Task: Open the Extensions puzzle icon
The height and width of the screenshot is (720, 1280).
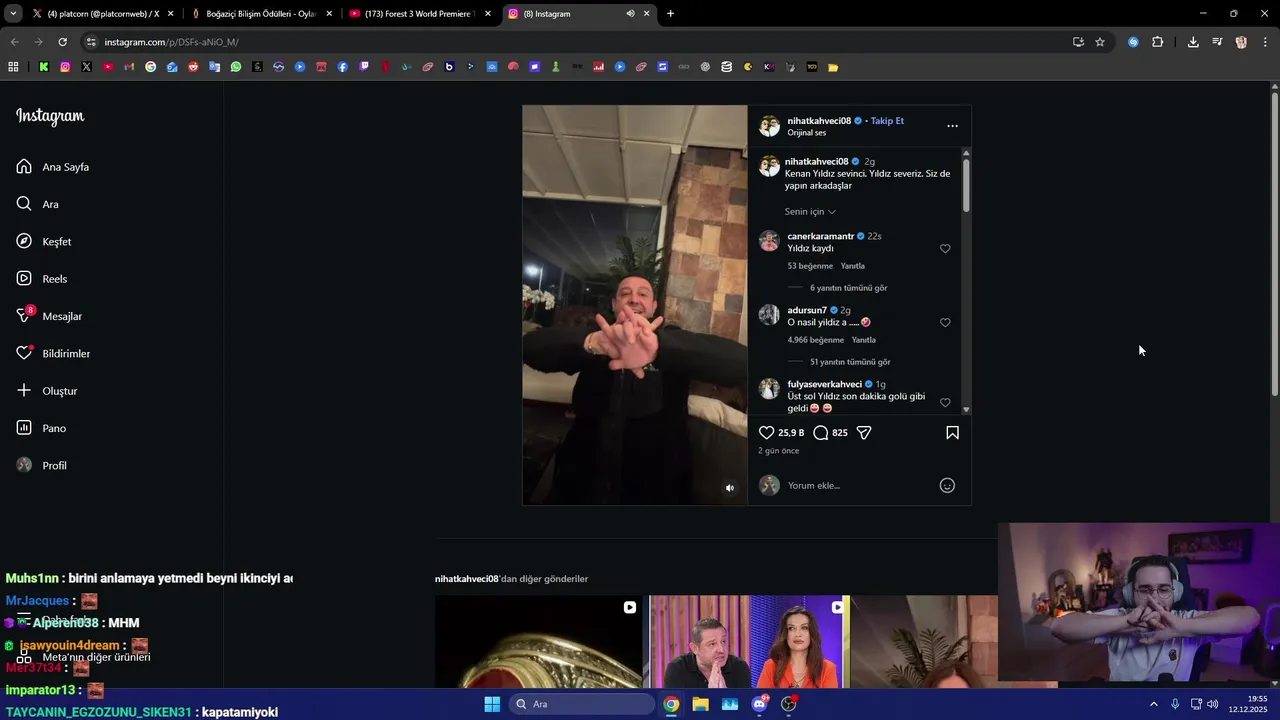Action: [1158, 42]
